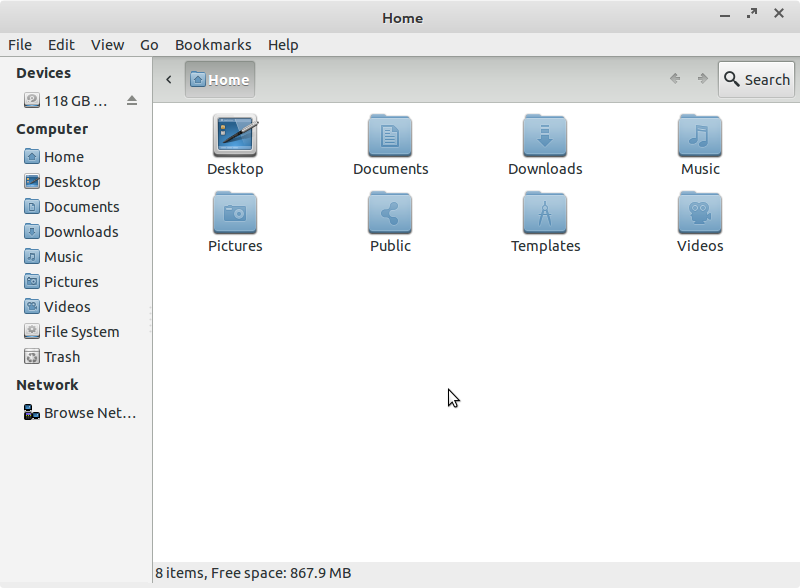
Task: Click the sidebar resize handle
Action: coord(151,320)
